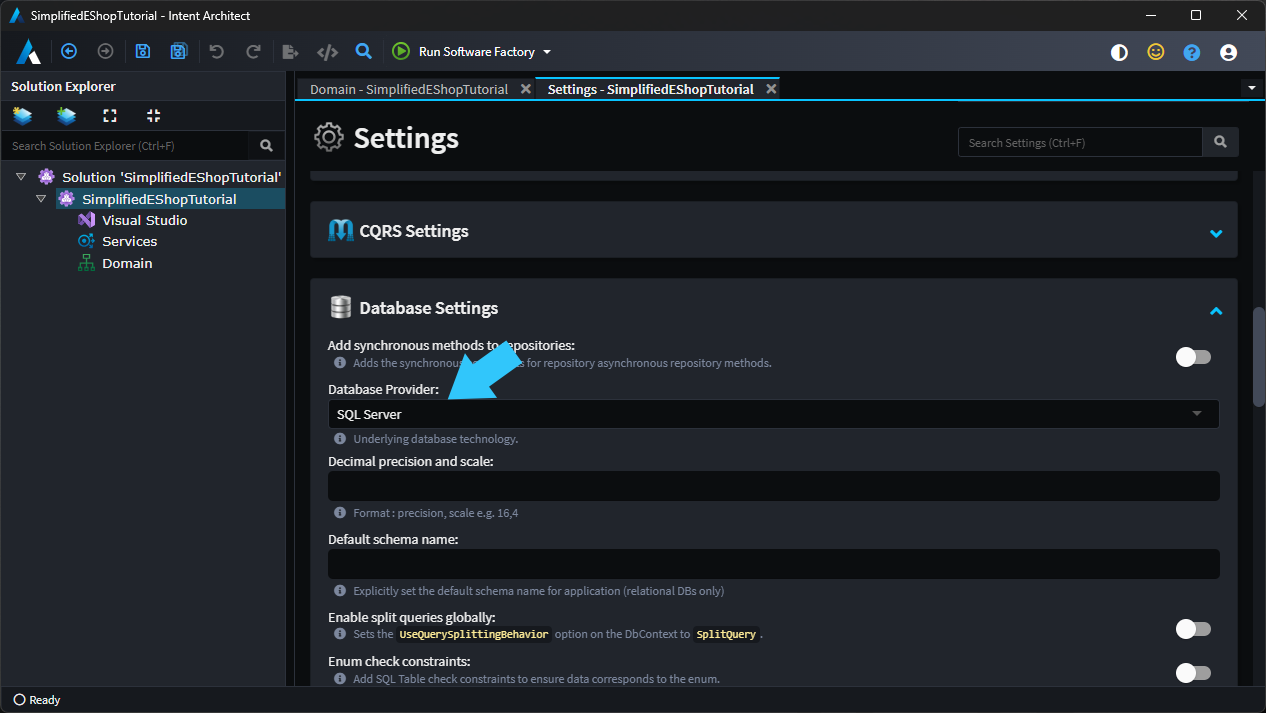Save the current document
1266x713 pixels.
coord(143,52)
